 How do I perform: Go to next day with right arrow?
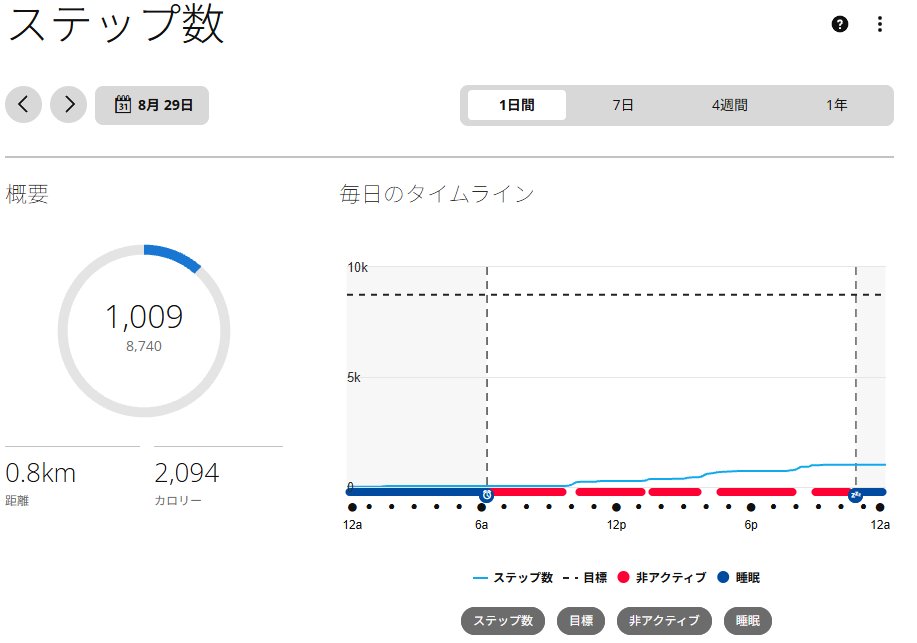tap(68, 105)
